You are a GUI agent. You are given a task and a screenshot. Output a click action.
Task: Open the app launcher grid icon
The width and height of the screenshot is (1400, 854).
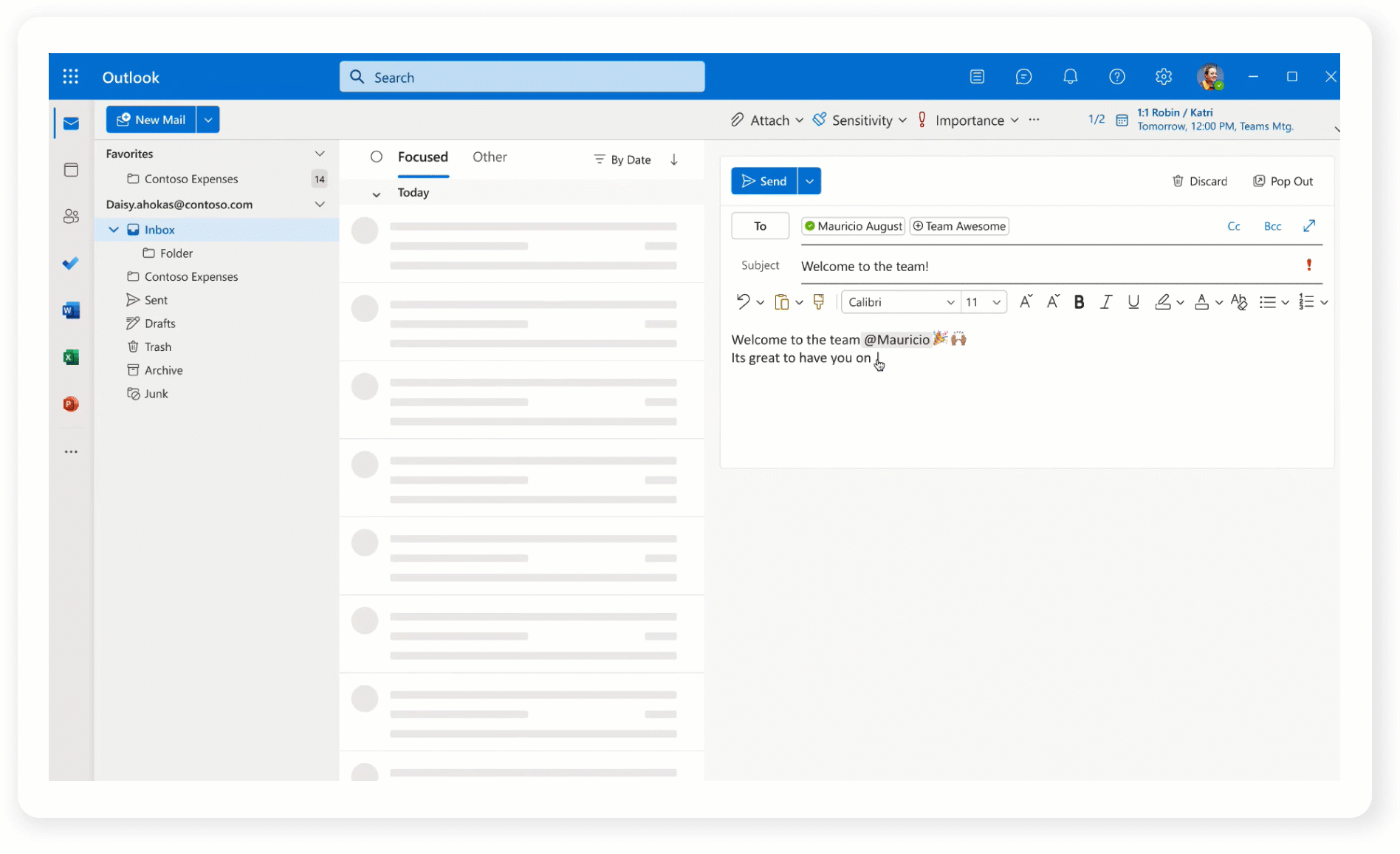(71, 77)
